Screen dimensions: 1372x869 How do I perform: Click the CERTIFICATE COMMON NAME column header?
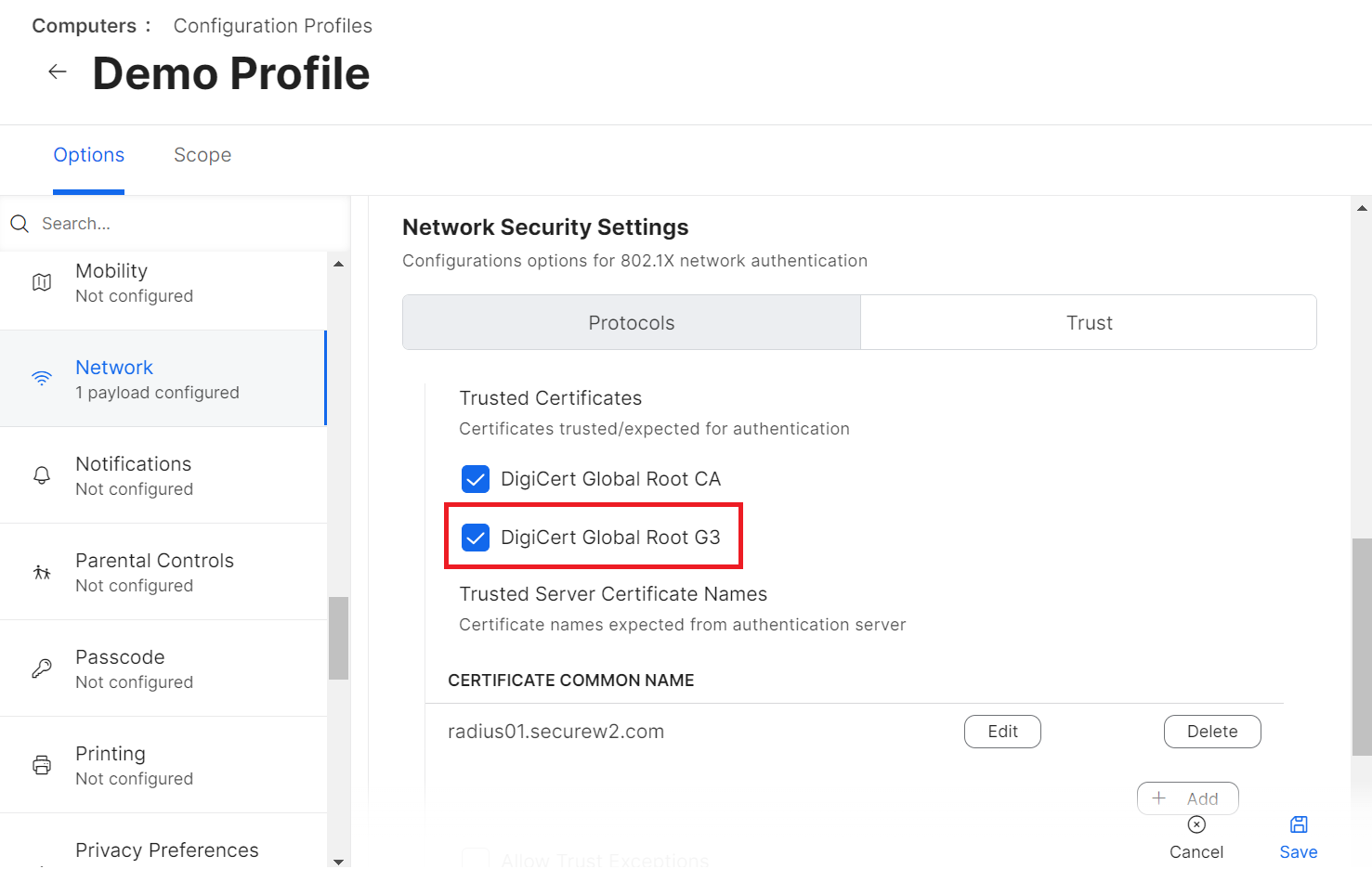point(571,681)
